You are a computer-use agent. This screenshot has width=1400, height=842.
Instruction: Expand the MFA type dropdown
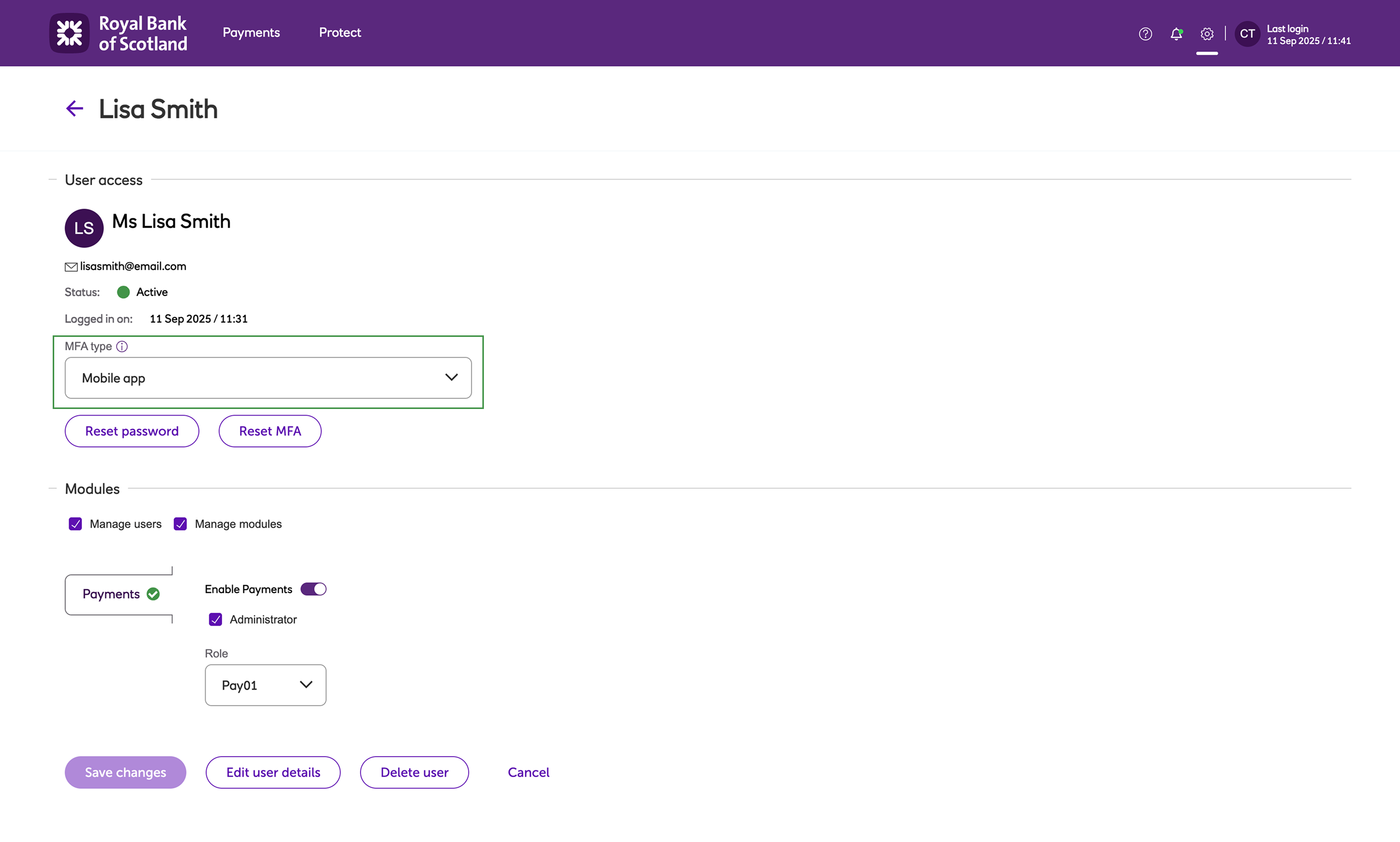coord(268,378)
